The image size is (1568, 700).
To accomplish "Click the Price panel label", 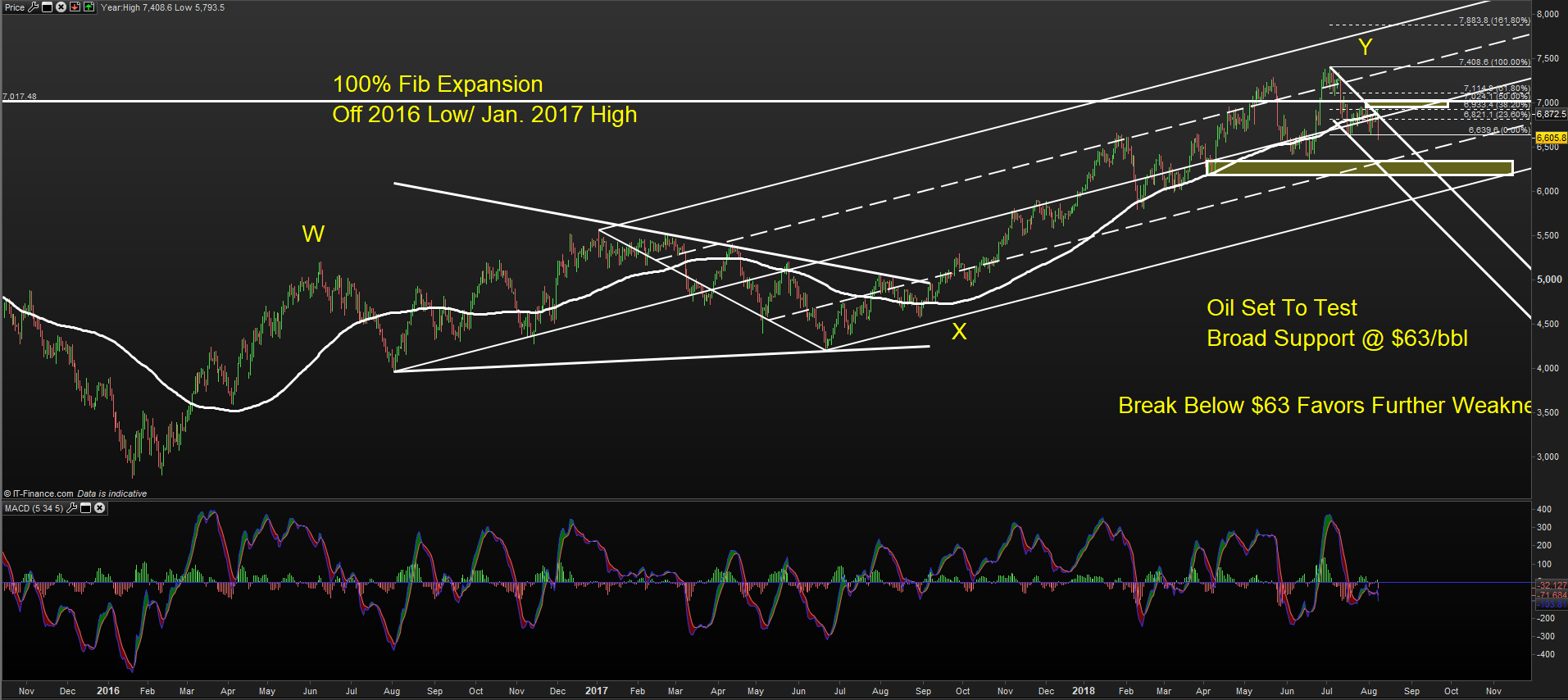I will (x=15, y=7).
